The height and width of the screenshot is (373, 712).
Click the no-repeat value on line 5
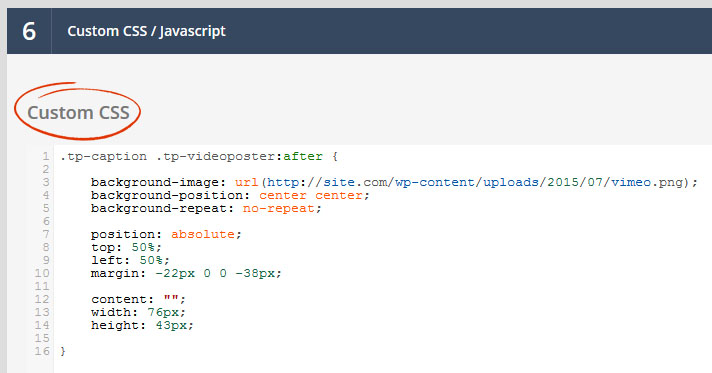pyautogui.click(x=278, y=209)
